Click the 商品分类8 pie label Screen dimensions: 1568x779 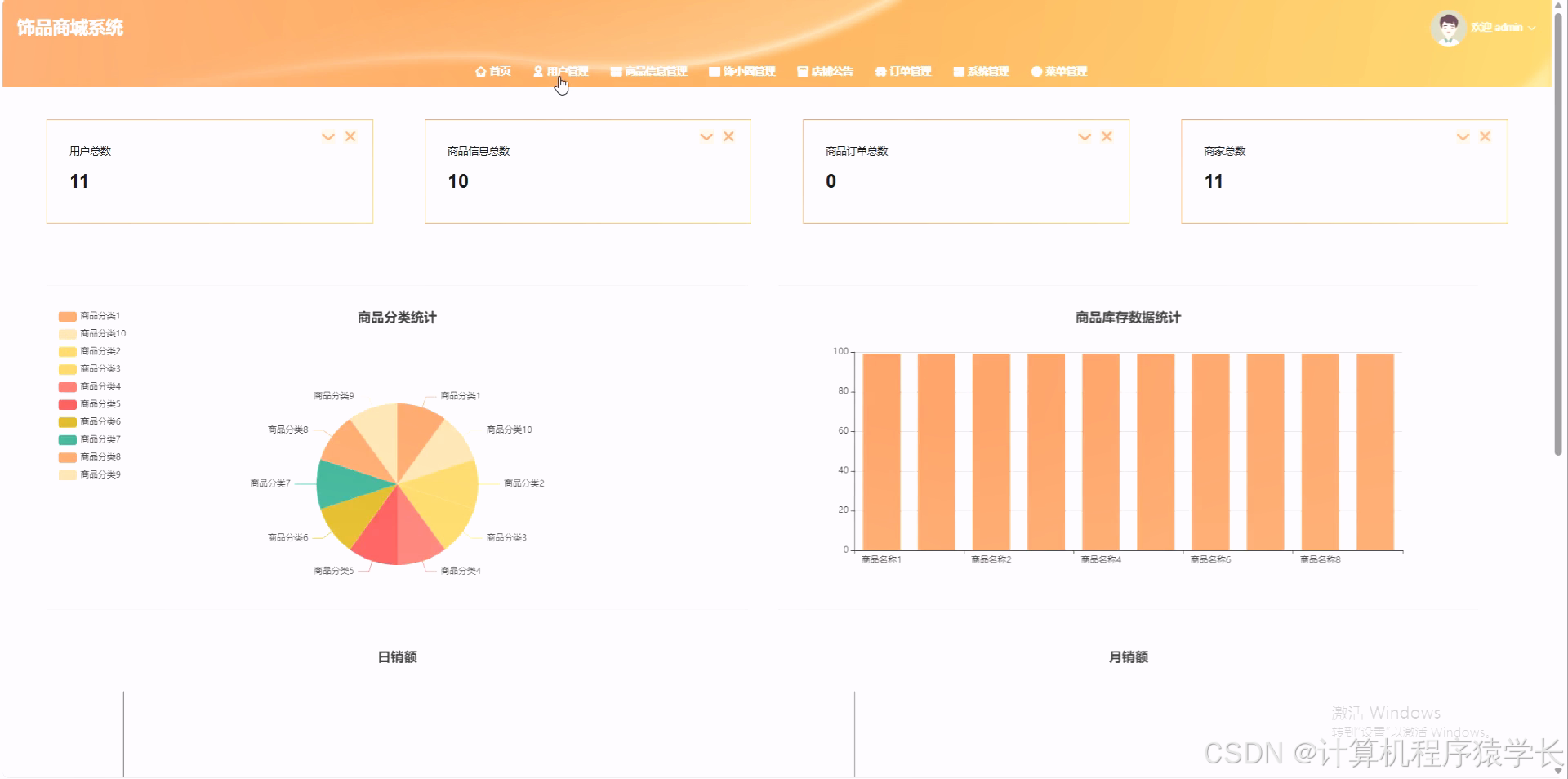pyautogui.click(x=288, y=430)
